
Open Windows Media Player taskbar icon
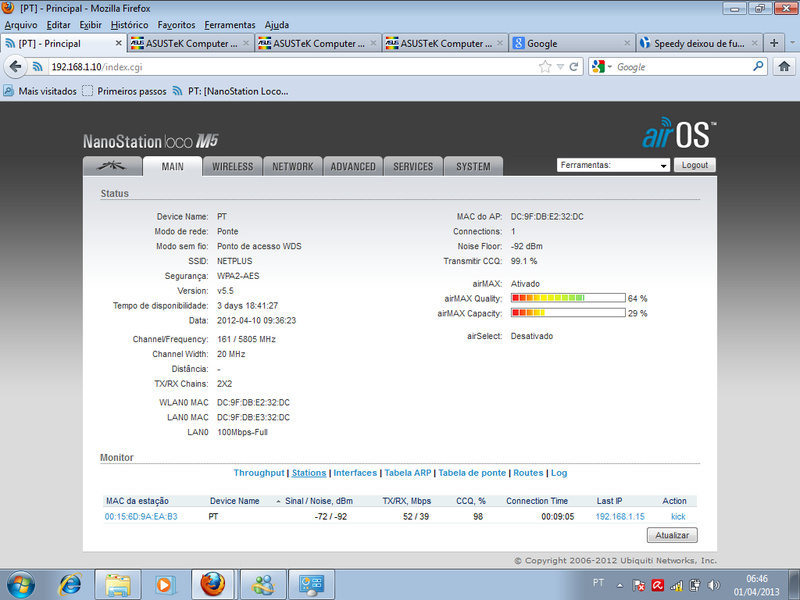[x=164, y=584]
